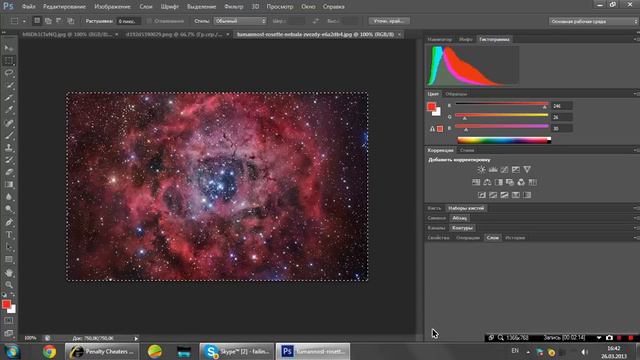Viewport: 640px width, 360px height.
Task: Click the Refine Edge button in options bar
Action: (x=389, y=21)
